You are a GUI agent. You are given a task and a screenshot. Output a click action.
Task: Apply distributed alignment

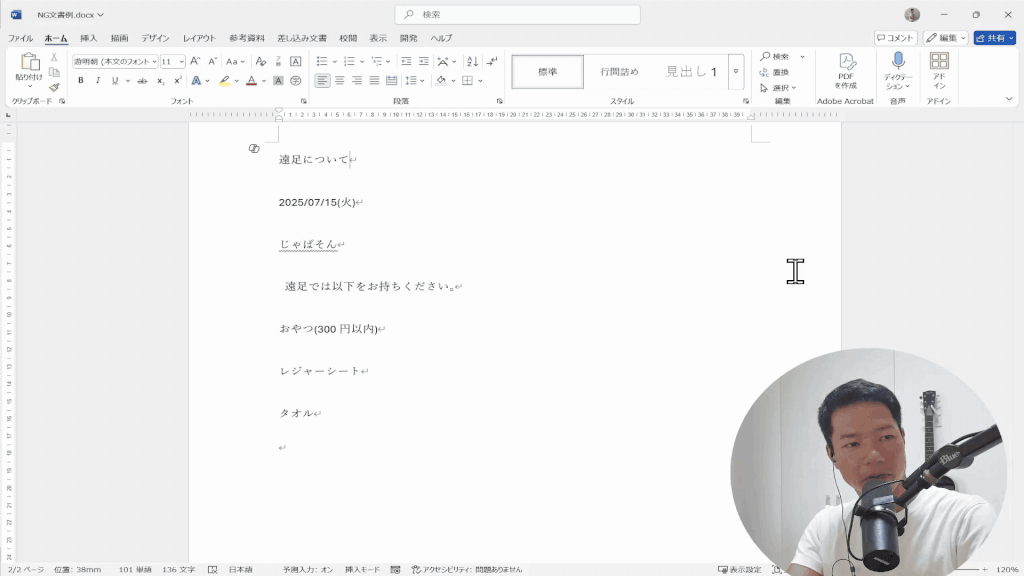(391, 81)
